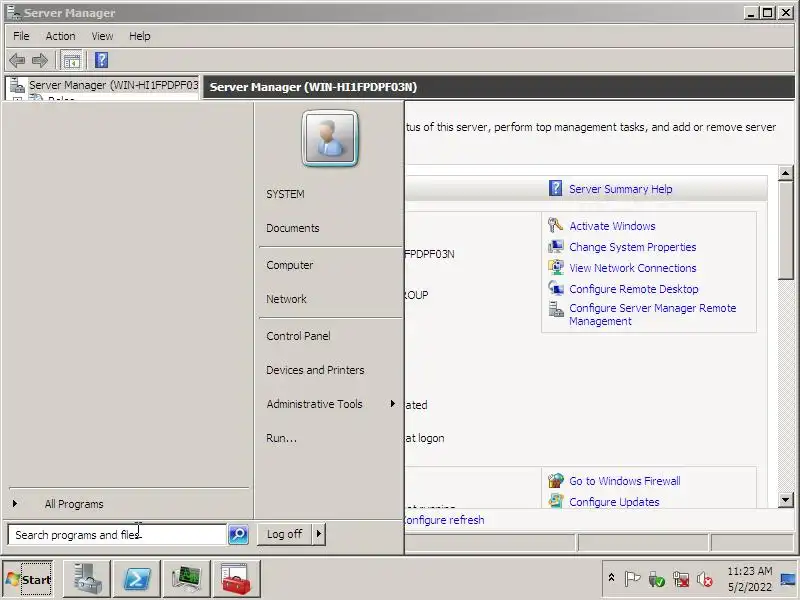The height and width of the screenshot is (600, 800).
Task: Go back with the toolbar back arrow
Action: 17,61
